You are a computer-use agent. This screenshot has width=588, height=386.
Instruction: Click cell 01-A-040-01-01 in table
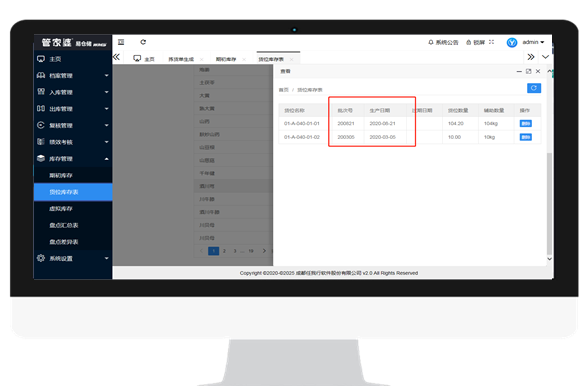click(302, 123)
